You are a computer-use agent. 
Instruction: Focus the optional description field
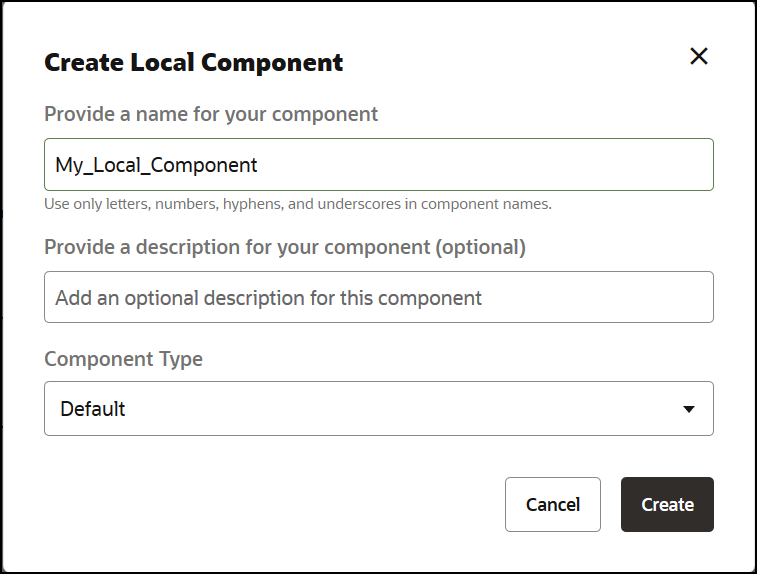tap(378, 297)
